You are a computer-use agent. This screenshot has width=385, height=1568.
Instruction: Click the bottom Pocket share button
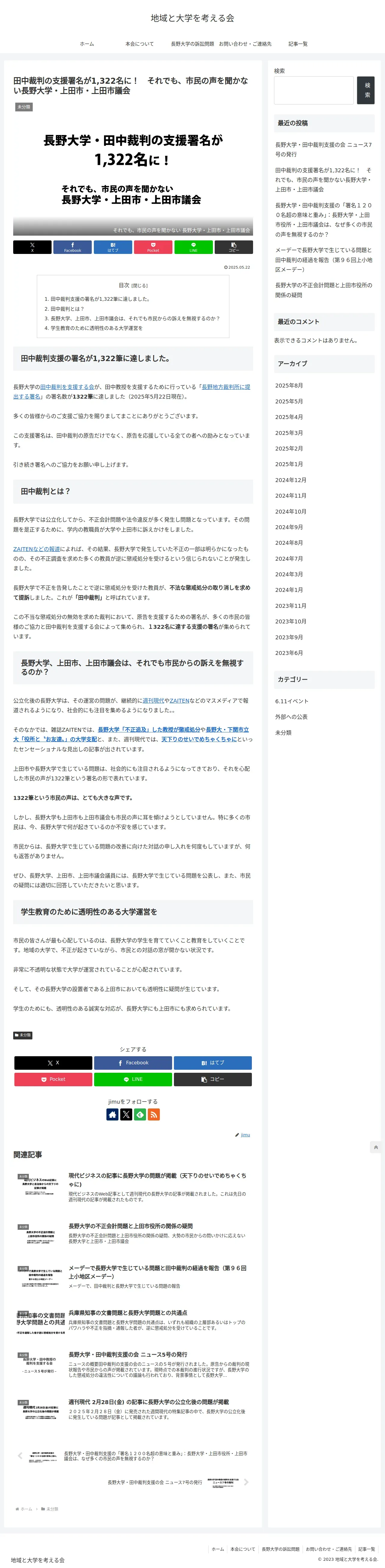point(54,1079)
